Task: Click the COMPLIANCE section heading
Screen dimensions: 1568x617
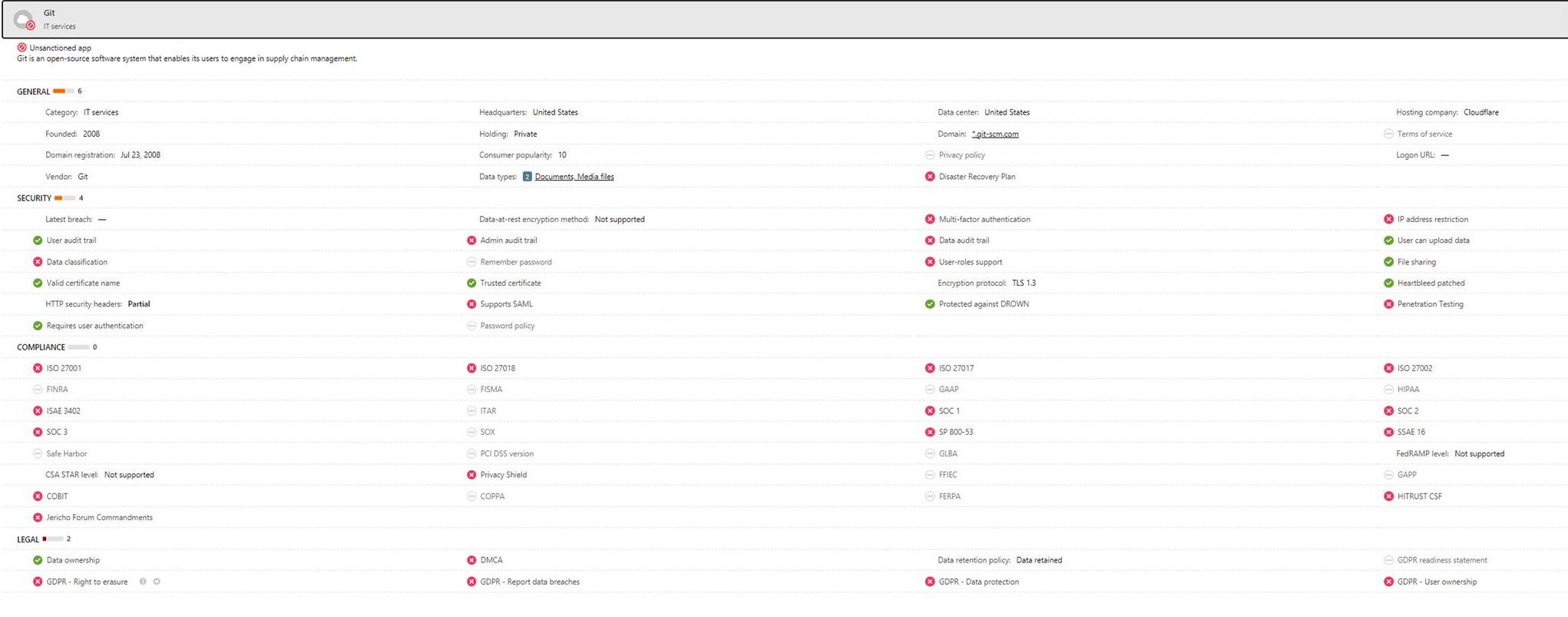Action: coord(41,347)
